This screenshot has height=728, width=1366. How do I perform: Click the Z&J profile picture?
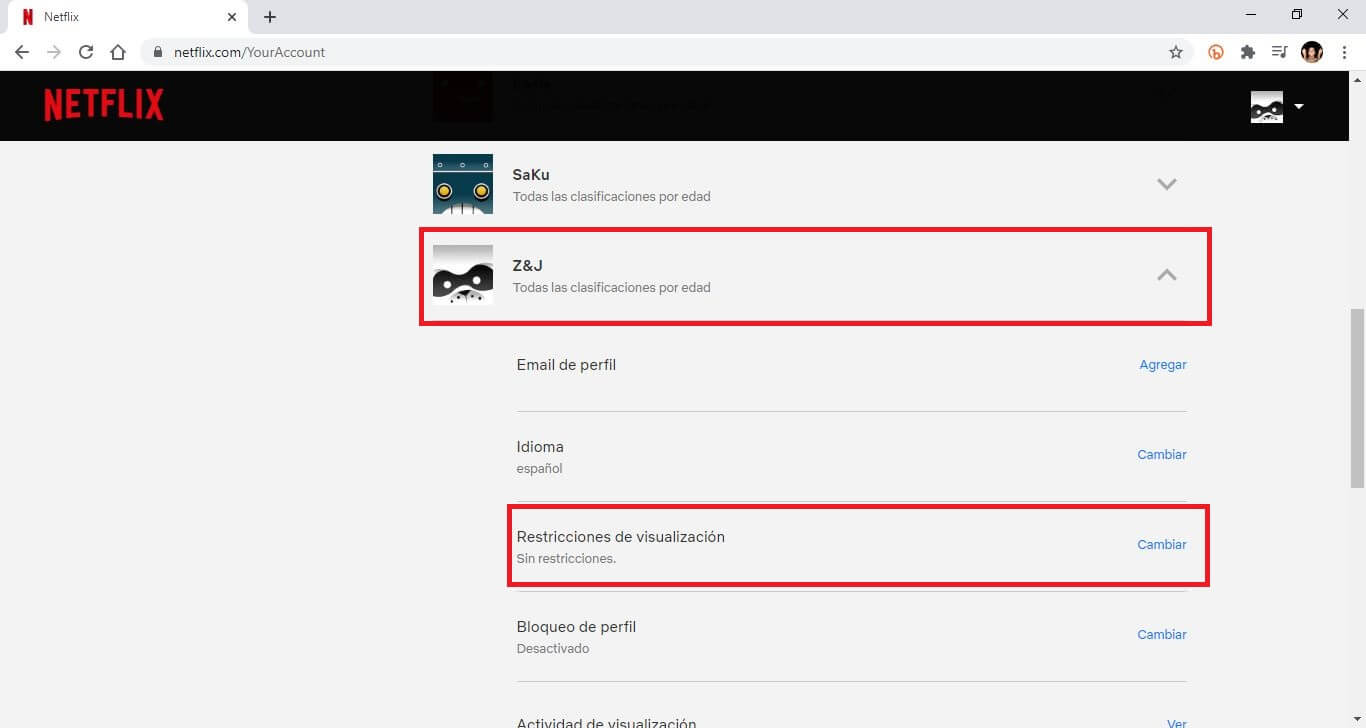click(463, 275)
